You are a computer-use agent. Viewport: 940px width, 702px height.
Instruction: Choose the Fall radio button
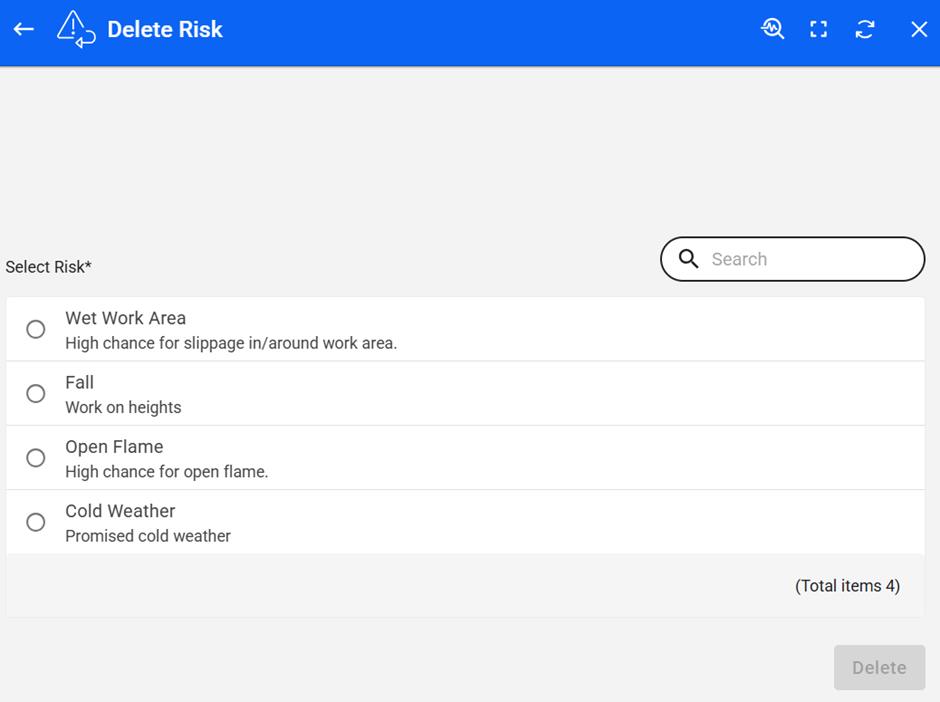(x=36, y=394)
